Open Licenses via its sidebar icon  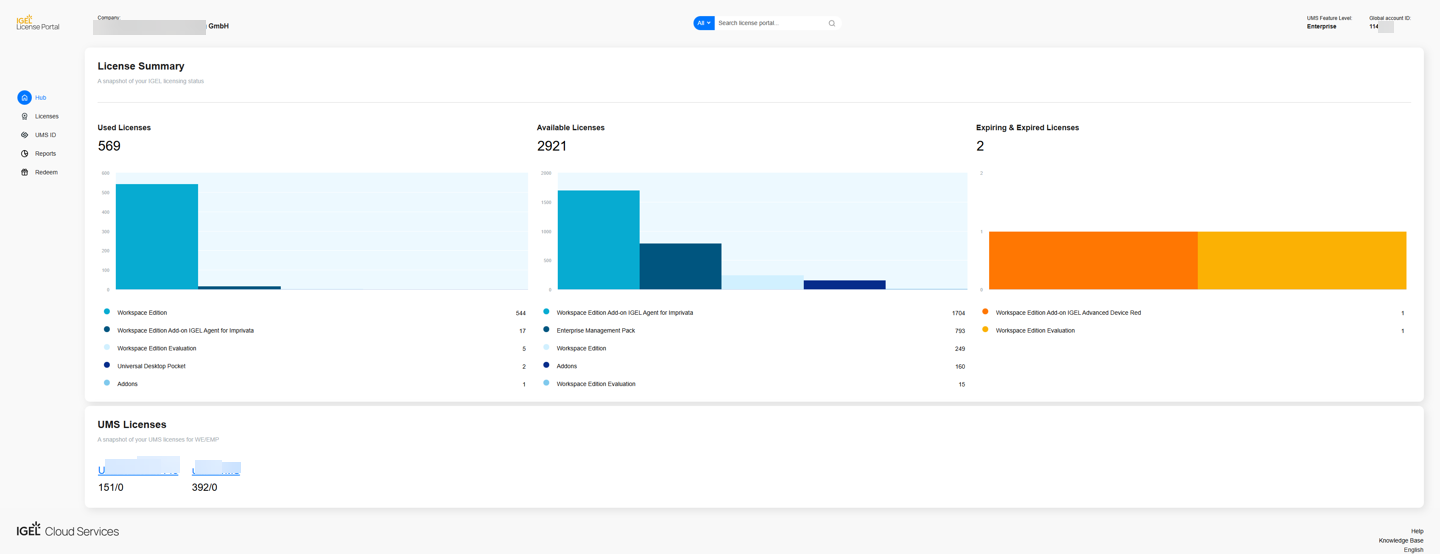coord(25,116)
